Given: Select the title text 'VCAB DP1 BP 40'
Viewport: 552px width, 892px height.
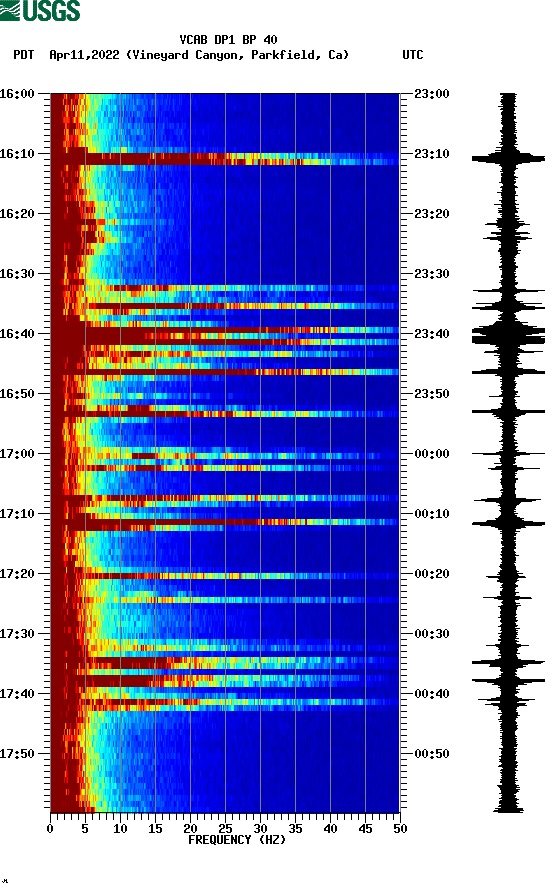Looking at the screenshot, I should click(x=228, y=40).
